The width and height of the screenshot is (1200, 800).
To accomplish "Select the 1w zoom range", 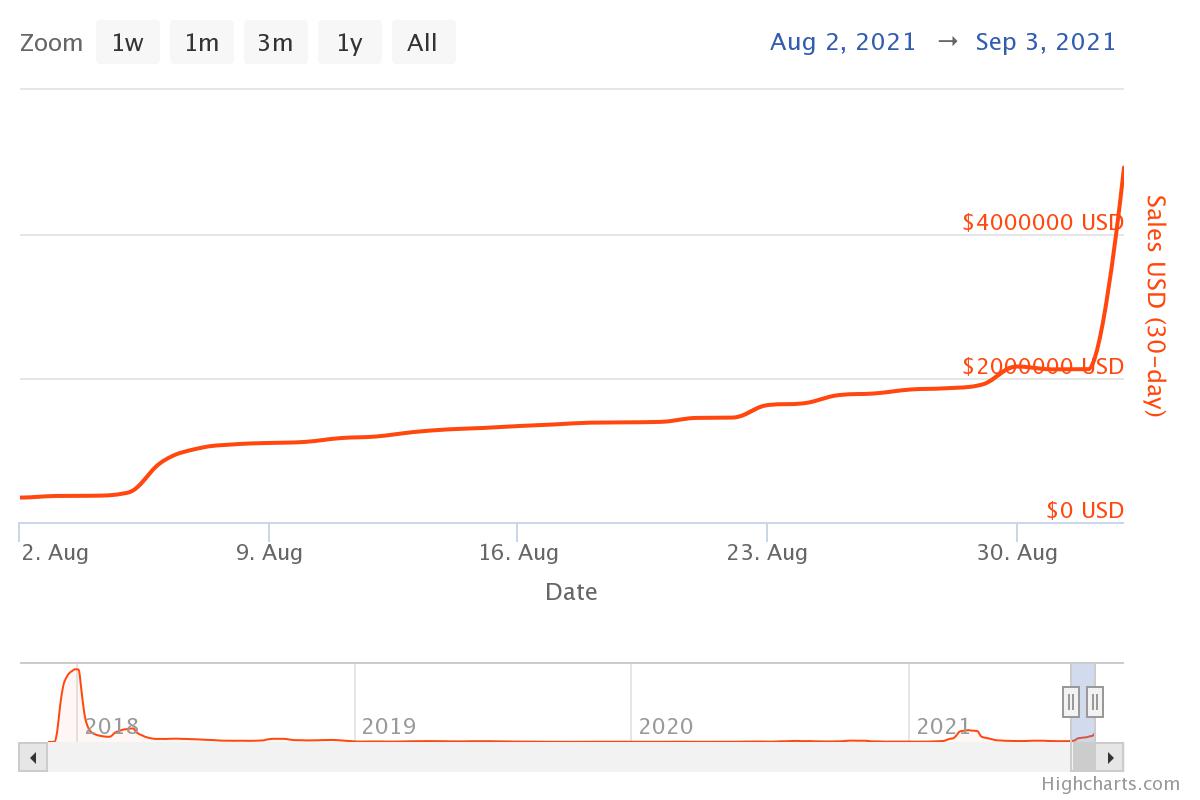I will coord(127,43).
